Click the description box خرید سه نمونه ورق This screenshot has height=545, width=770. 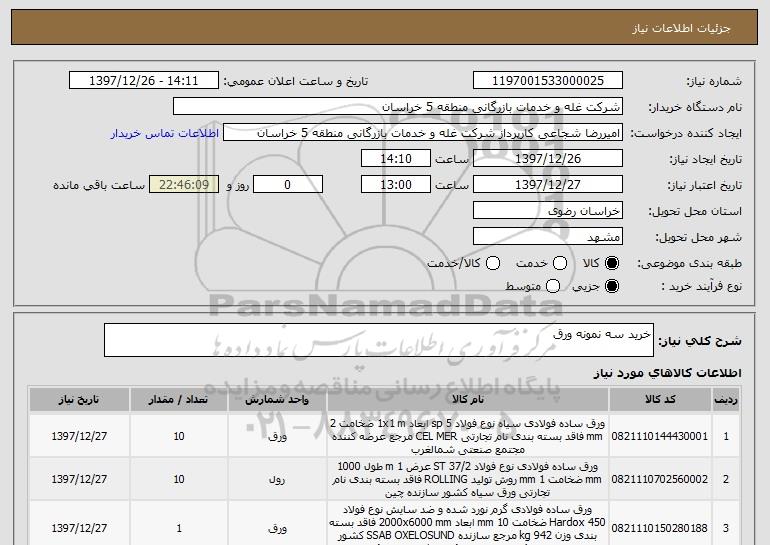click(379, 340)
